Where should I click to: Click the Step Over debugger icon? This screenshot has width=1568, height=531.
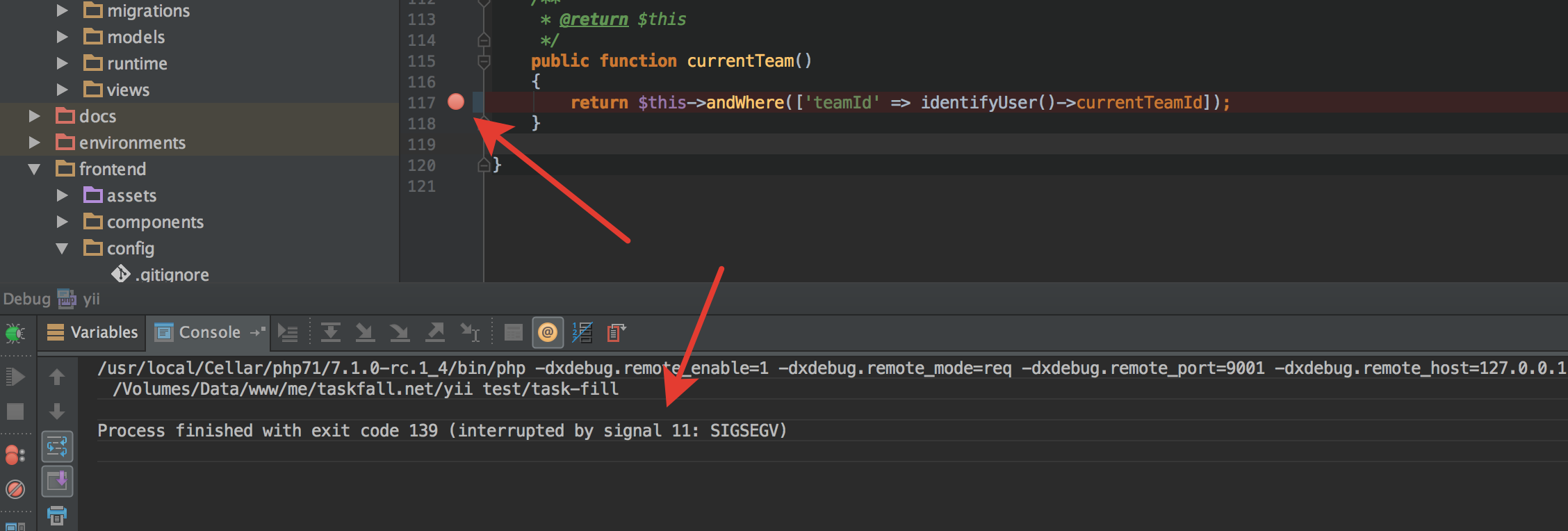pyautogui.click(x=330, y=333)
